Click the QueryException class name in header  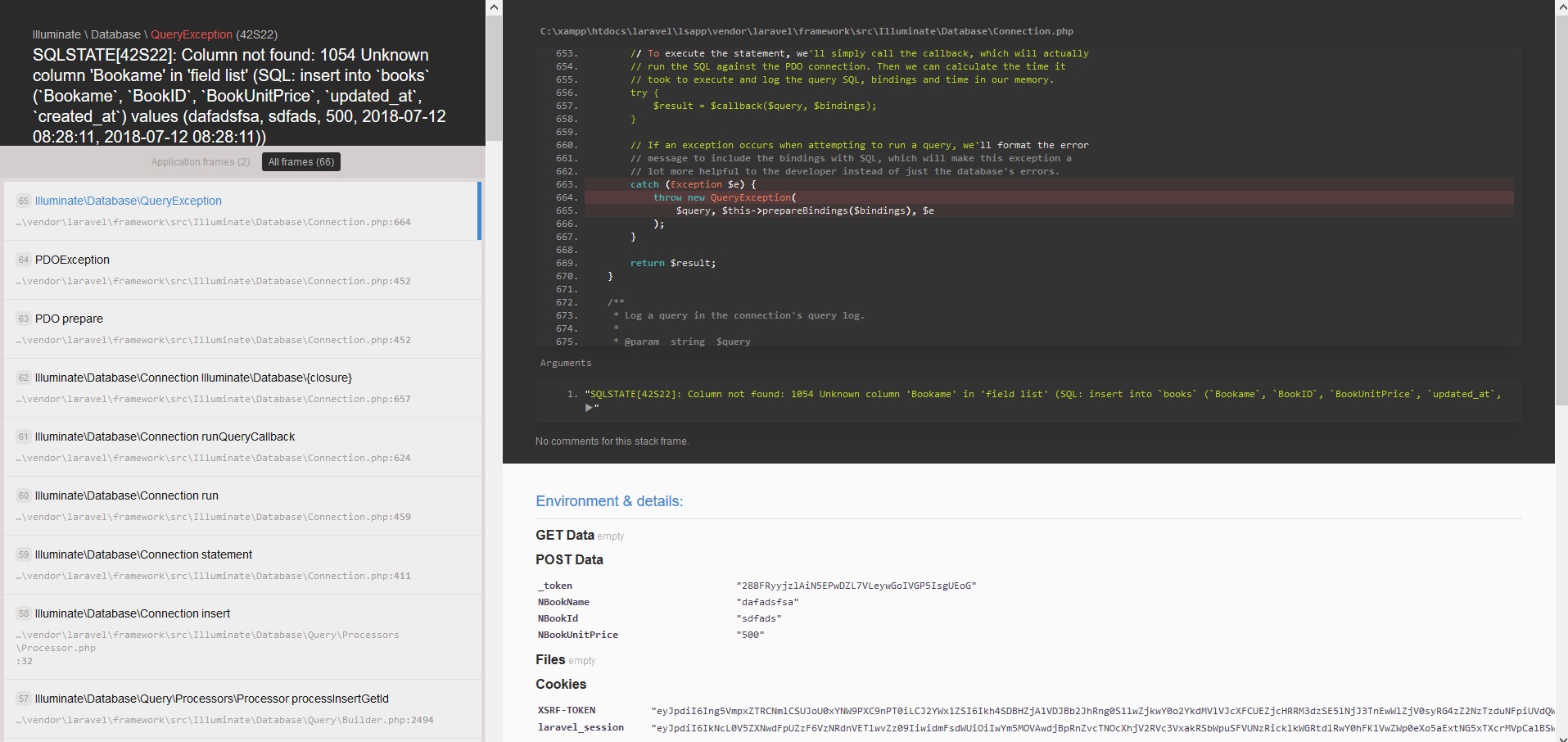point(192,34)
